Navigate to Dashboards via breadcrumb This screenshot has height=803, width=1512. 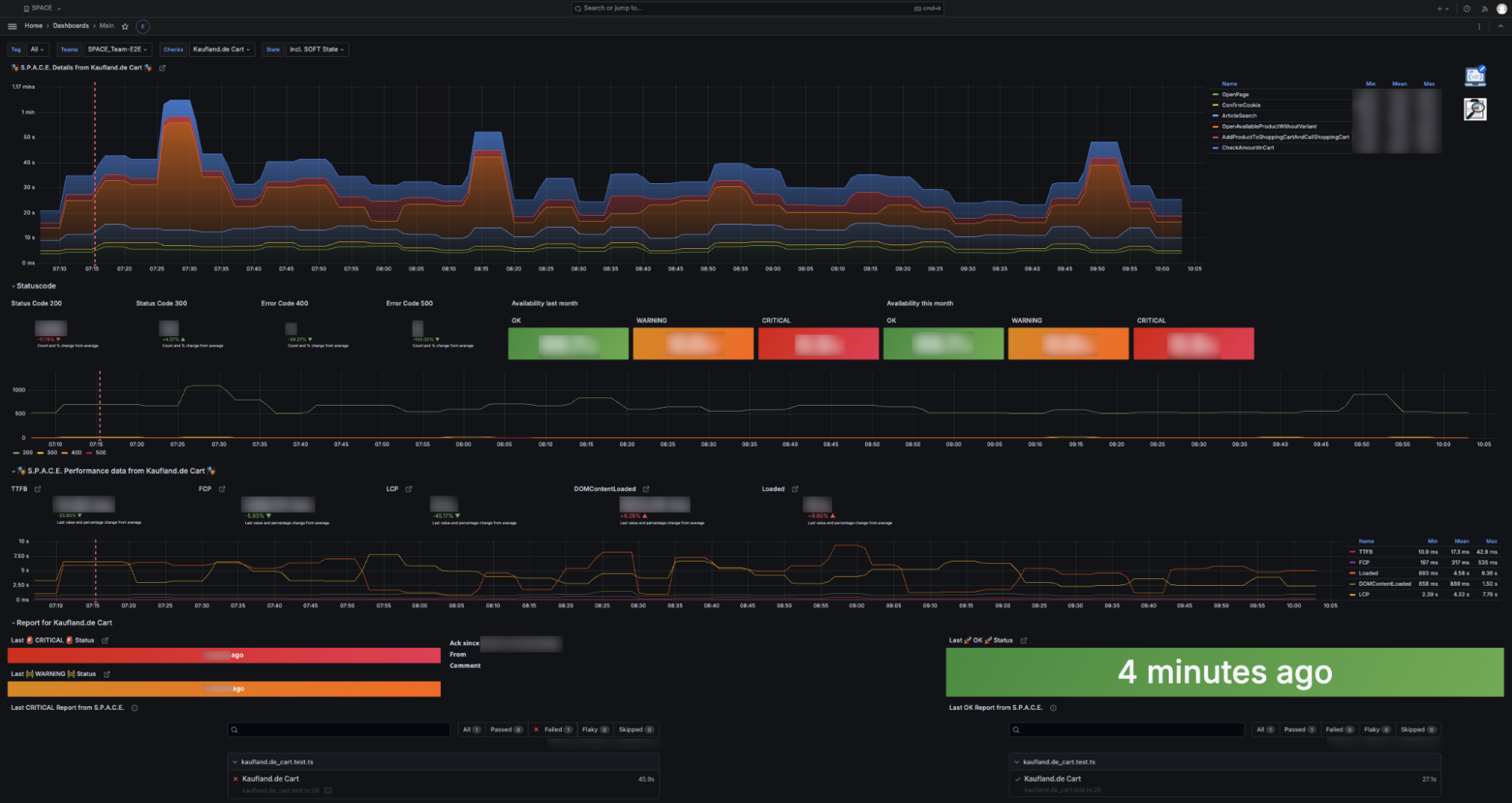70,26
